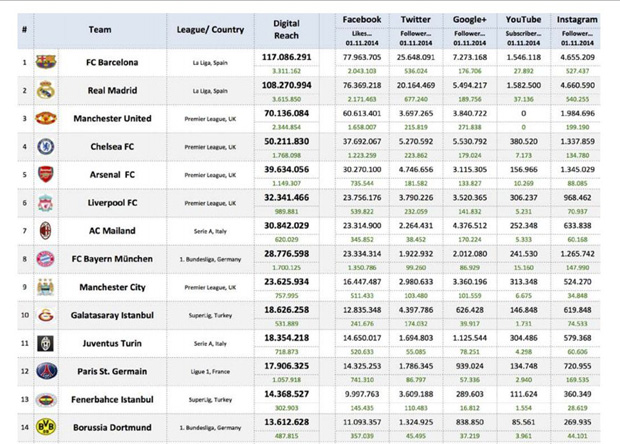Click the Liverpool FC club crest
The width and height of the screenshot is (620, 444).
pos(46,203)
